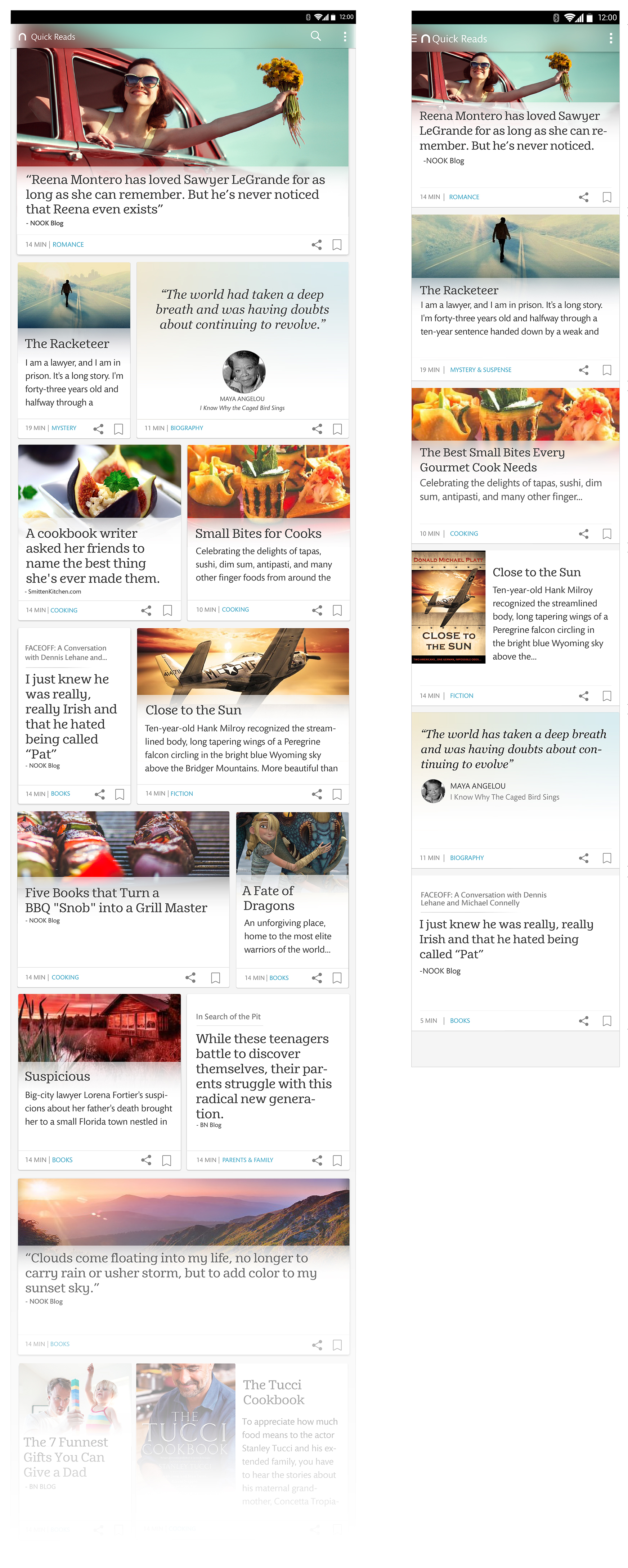
Task: Share the tablet Maya Angelou biography quote card
Action: click(x=317, y=429)
